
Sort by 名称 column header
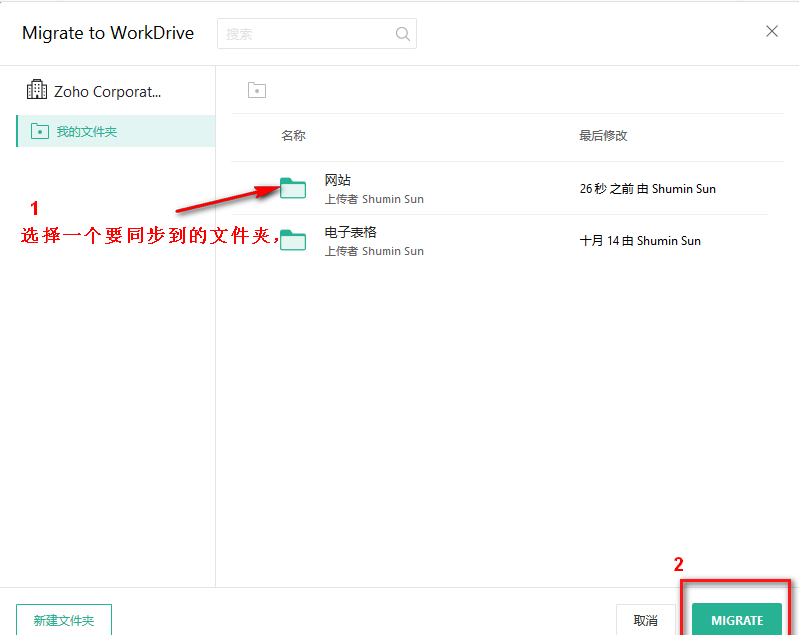tap(294, 136)
